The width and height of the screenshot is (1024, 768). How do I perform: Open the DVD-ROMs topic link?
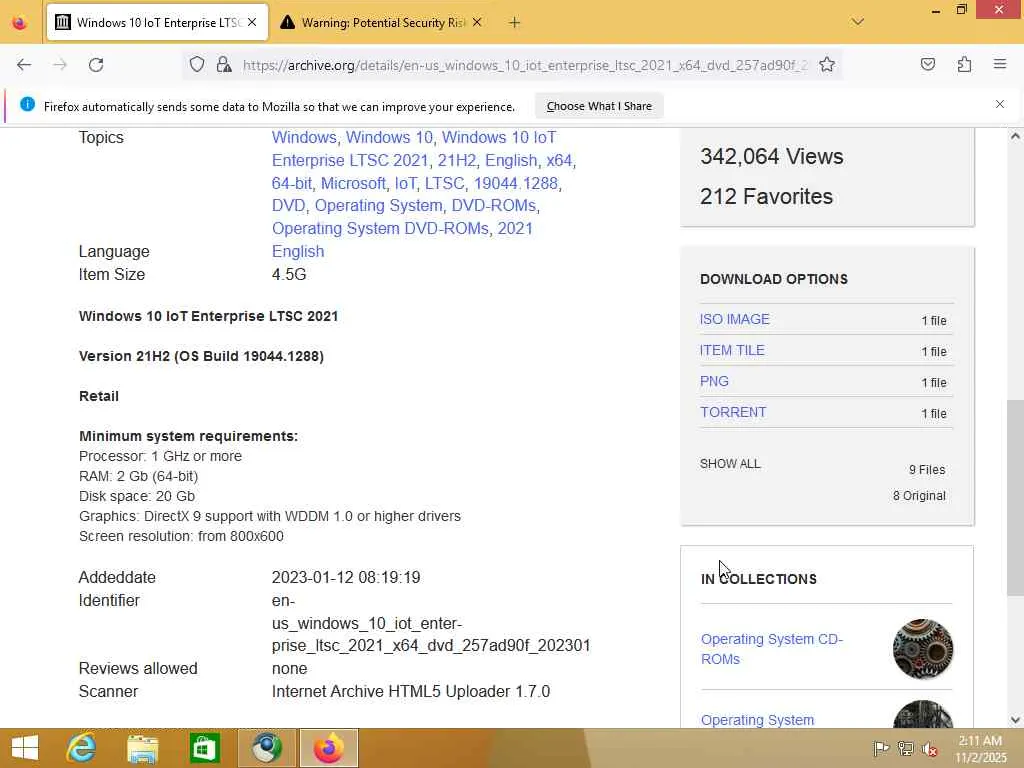coord(494,206)
